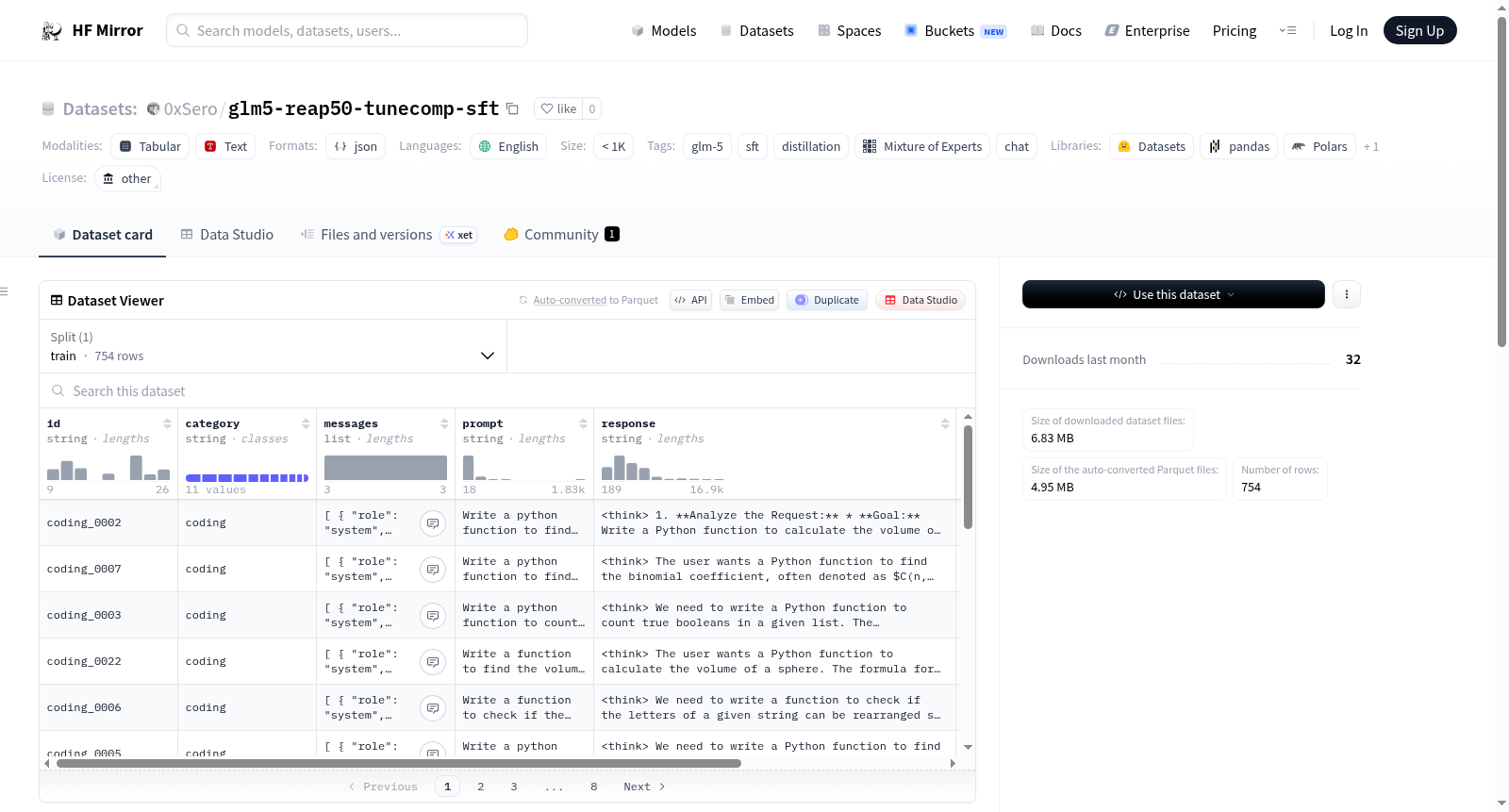Click the pandas library tag
The width and height of the screenshot is (1509, 812).
click(x=1239, y=146)
